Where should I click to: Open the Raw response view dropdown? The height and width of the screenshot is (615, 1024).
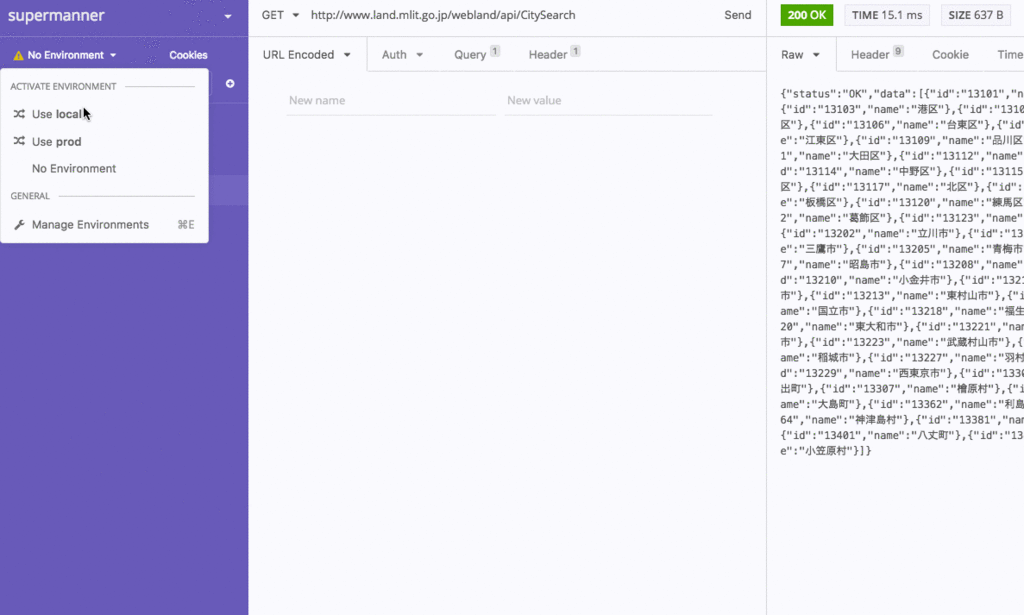pyautogui.click(x=800, y=55)
